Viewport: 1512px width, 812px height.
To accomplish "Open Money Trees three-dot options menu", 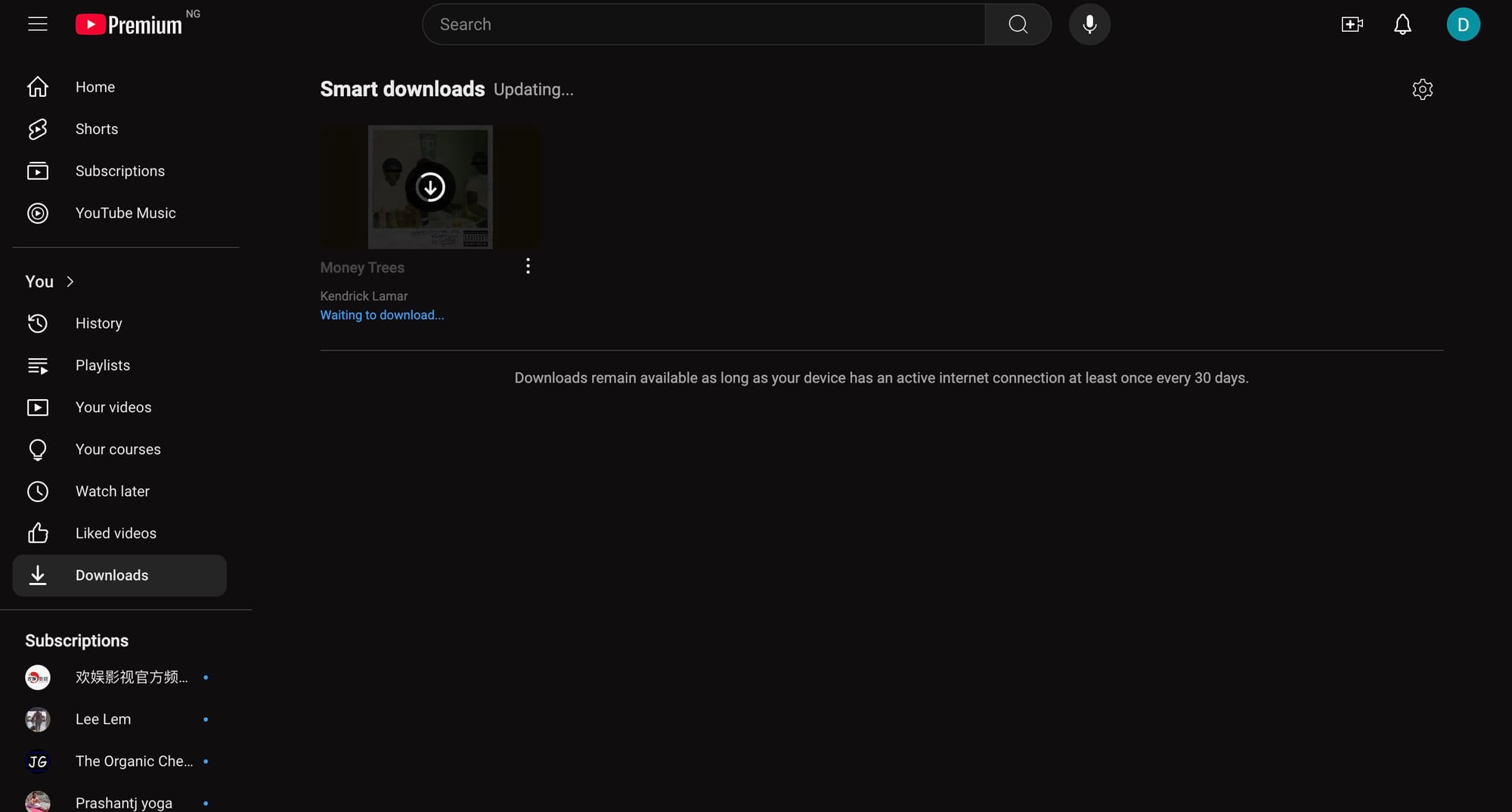I will 528,266.
